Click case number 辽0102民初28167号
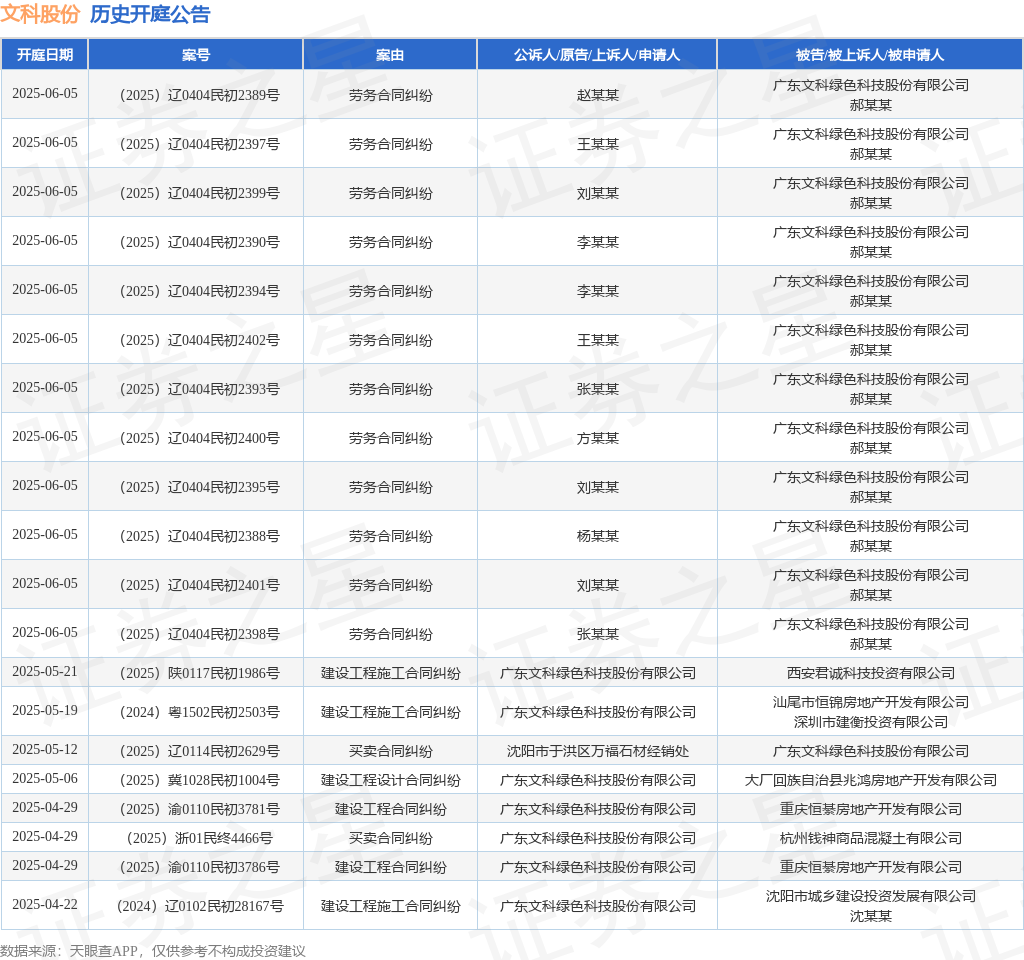Image resolution: width=1024 pixels, height=960 pixels. (200, 906)
